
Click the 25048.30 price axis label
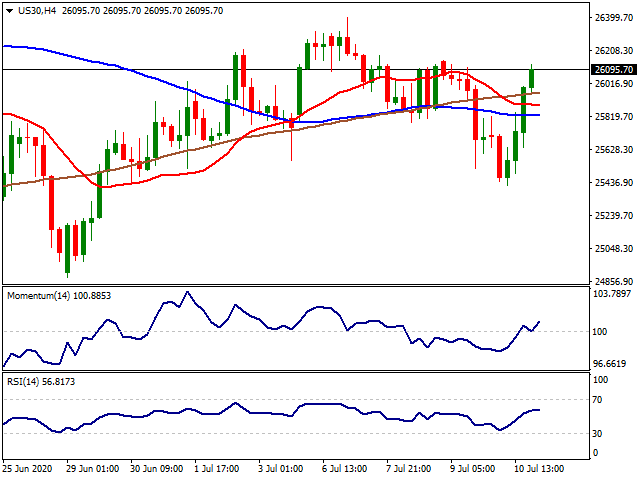click(613, 248)
